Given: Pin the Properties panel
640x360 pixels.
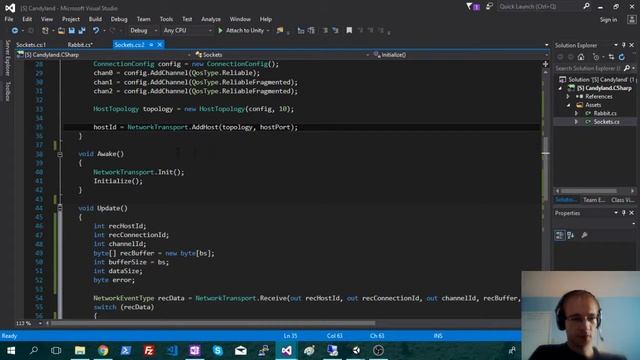Looking at the screenshot, I should coord(624,213).
